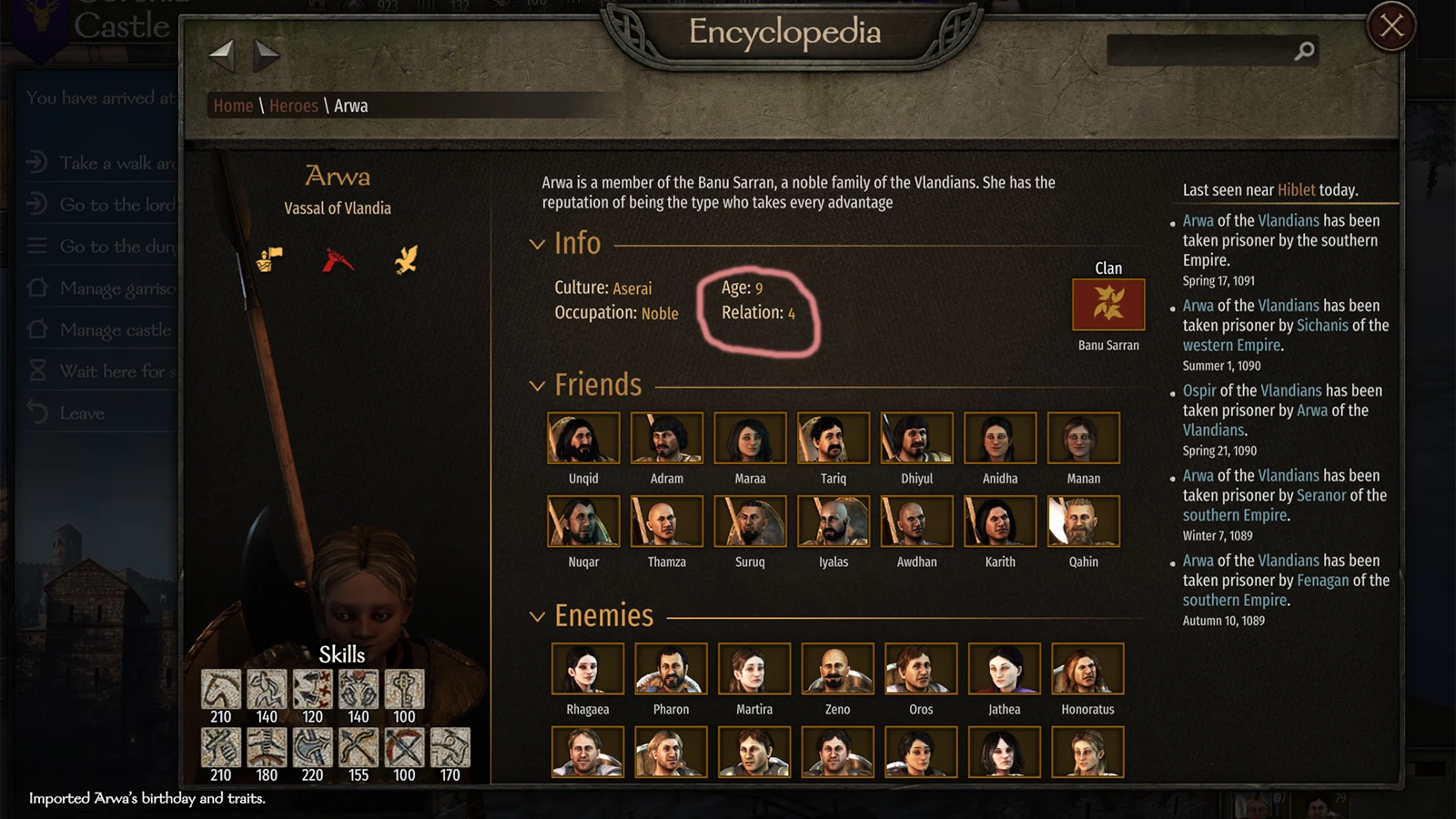
Task: Click the red trait icon under Arwa's name
Action: coord(338,260)
